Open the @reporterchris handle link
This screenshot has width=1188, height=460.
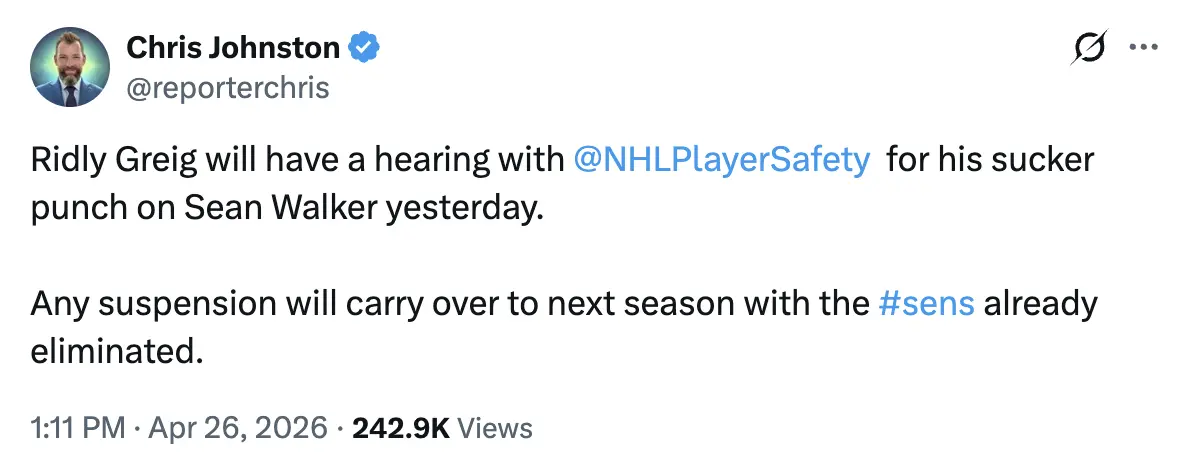tap(227, 88)
